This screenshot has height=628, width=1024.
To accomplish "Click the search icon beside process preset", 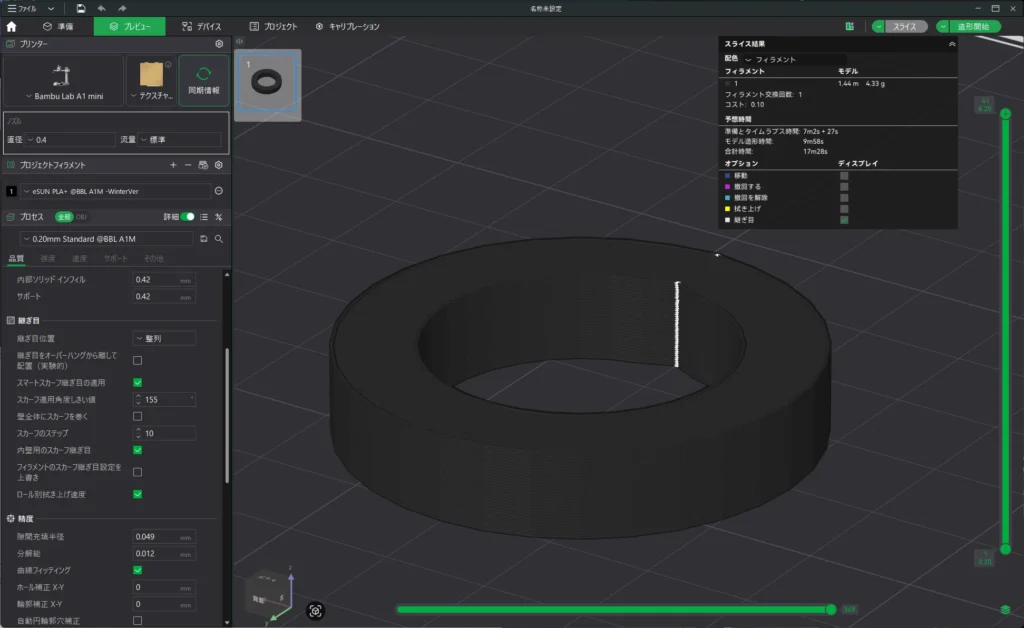I will [218, 239].
